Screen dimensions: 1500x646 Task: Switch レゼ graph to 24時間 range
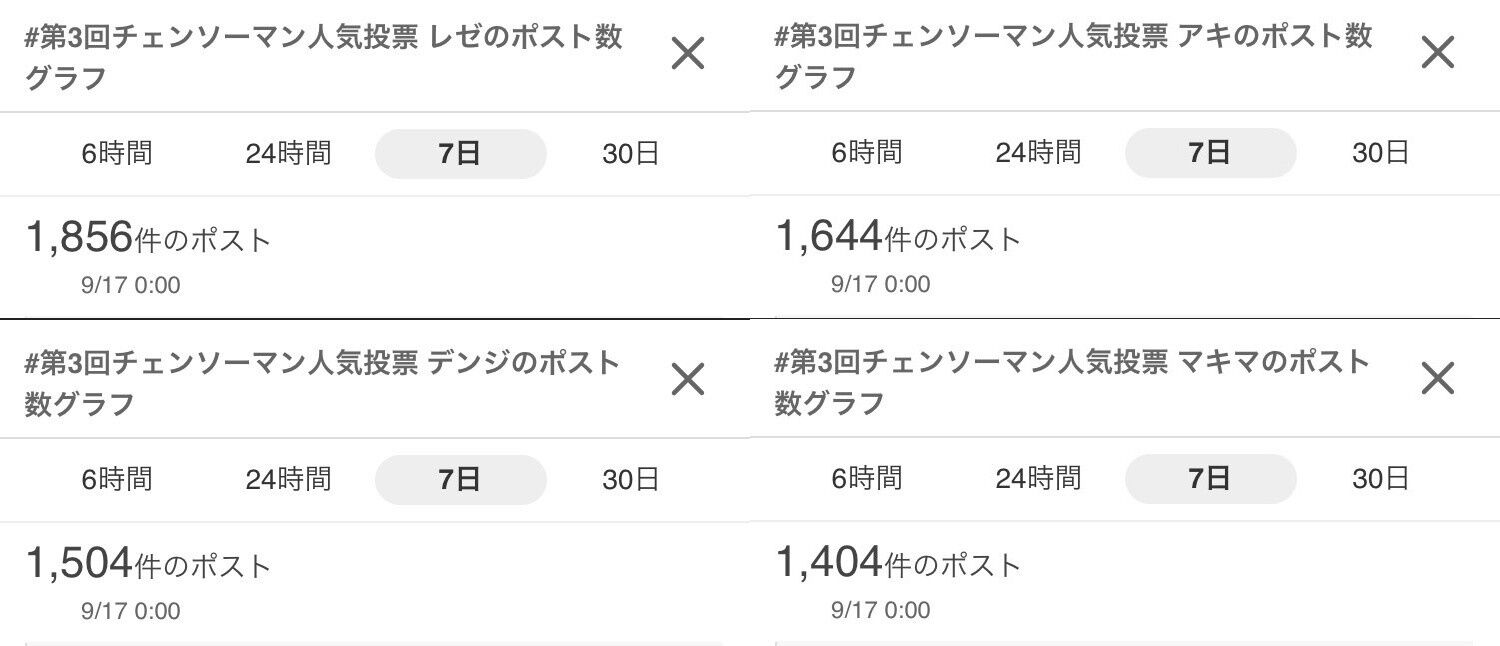(288, 154)
